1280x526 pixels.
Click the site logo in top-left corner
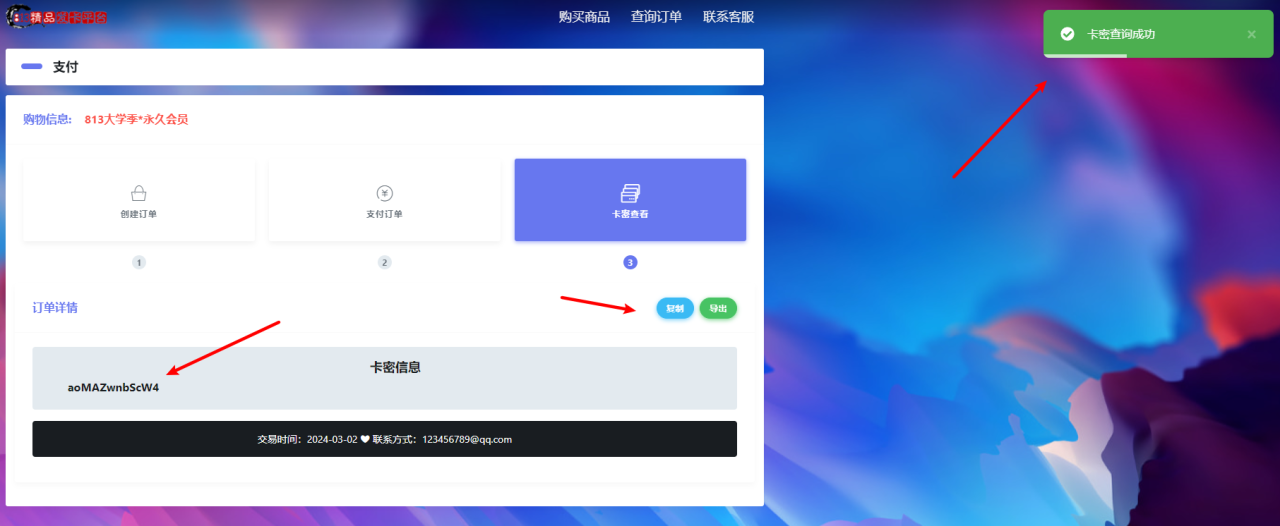pyautogui.click(x=56, y=17)
